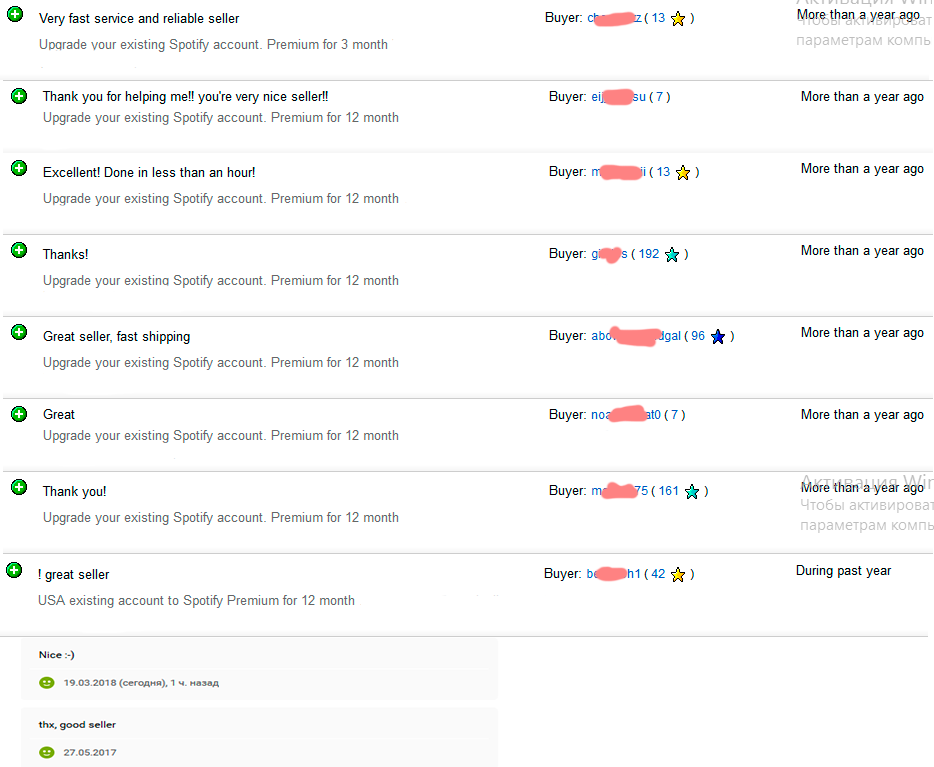
Task: Click the turquoise star next to score 192
Action: [x=672, y=255]
